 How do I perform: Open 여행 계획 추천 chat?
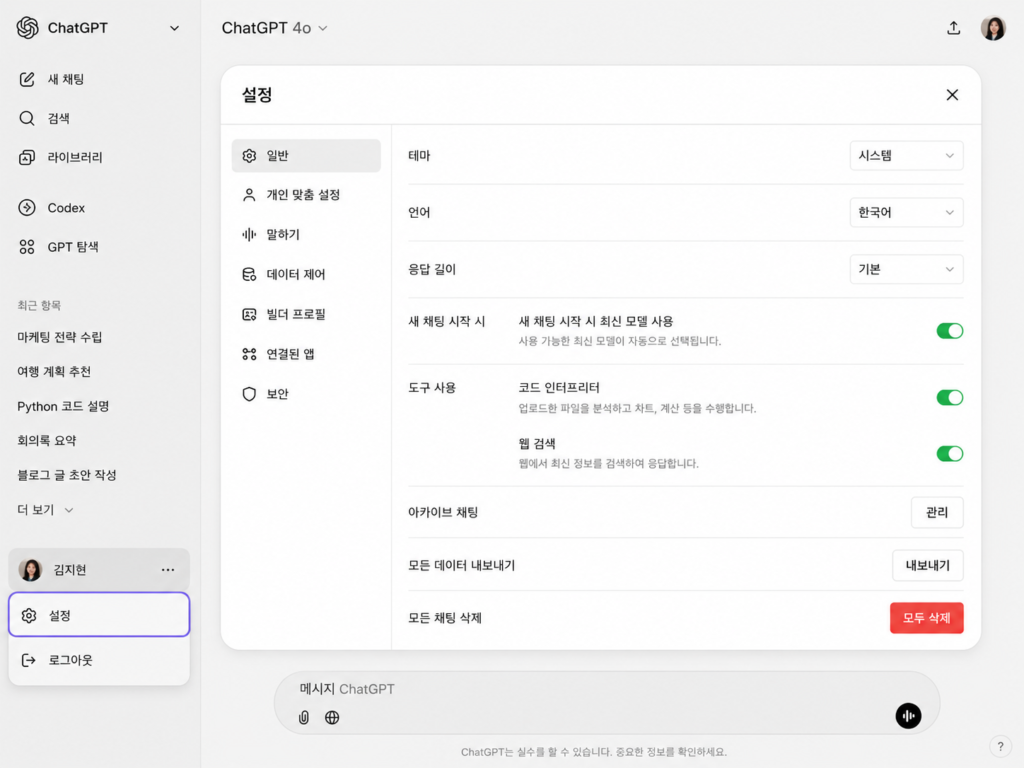click(x=54, y=372)
